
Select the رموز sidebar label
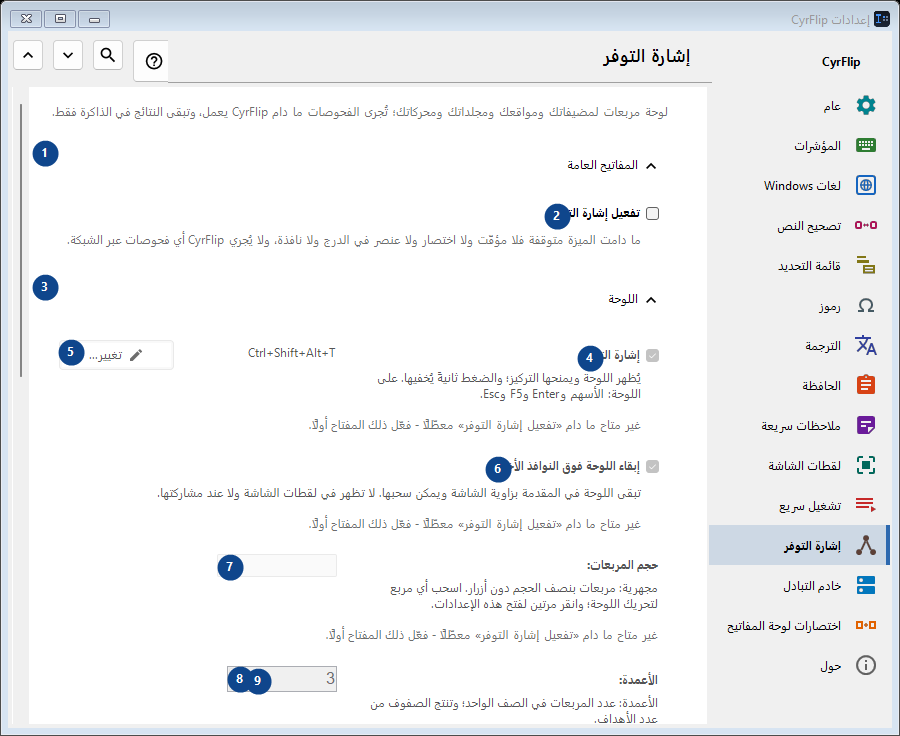pyautogui.click(x=830, y=306)
